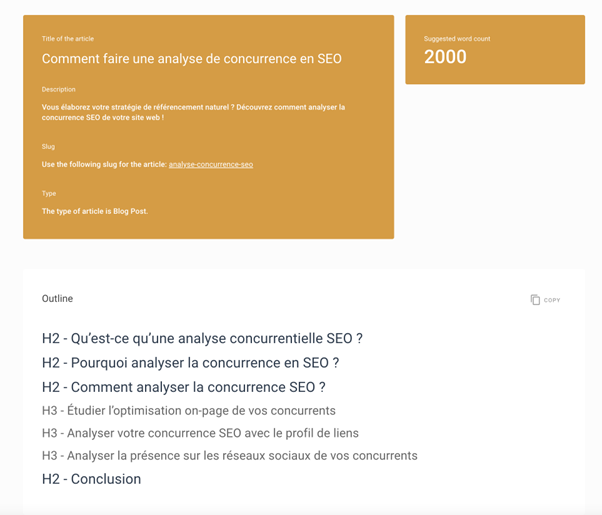Click the suggested word count 2000
Image resolution: width=602 pixels, height=515 pixels.
[445, 57]
